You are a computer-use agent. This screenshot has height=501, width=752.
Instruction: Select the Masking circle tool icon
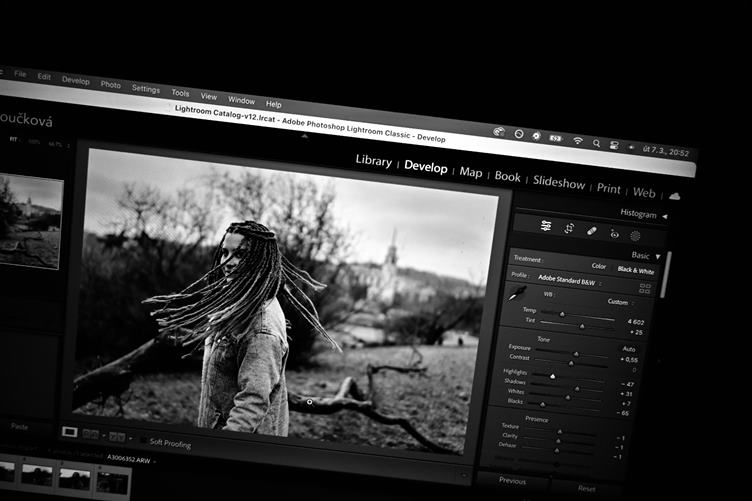(635, 236)
